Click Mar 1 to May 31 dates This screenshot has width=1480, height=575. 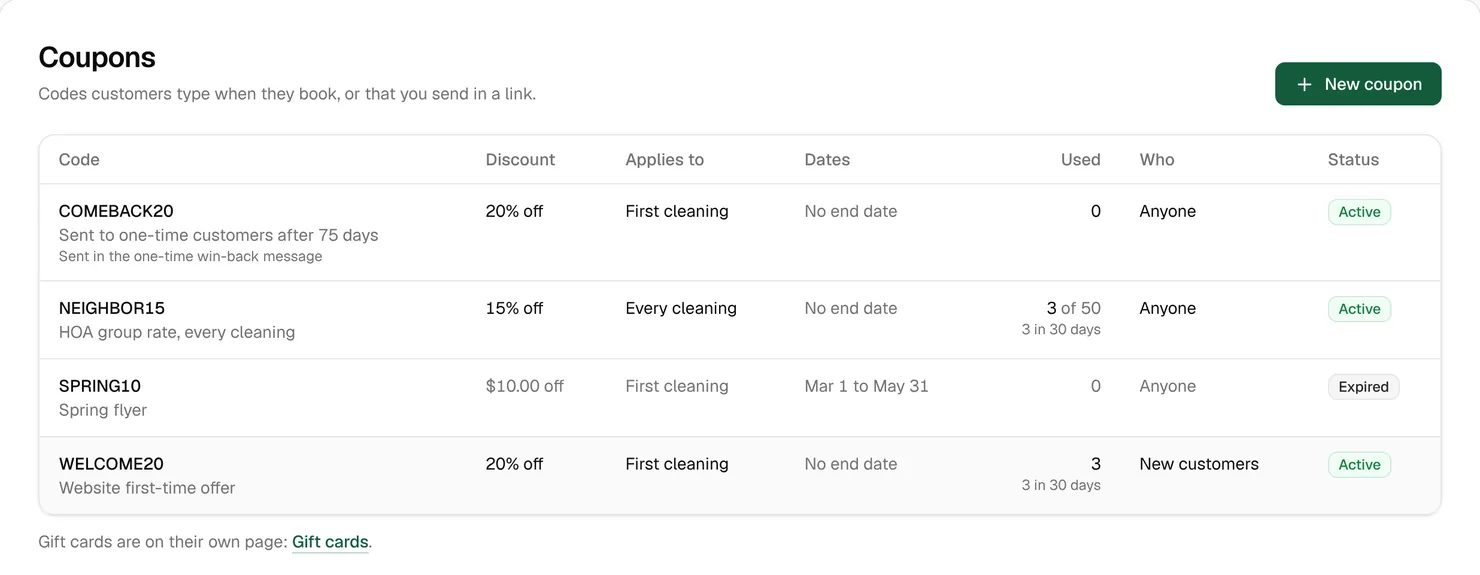pyautogui.click(x=867, y=386)
